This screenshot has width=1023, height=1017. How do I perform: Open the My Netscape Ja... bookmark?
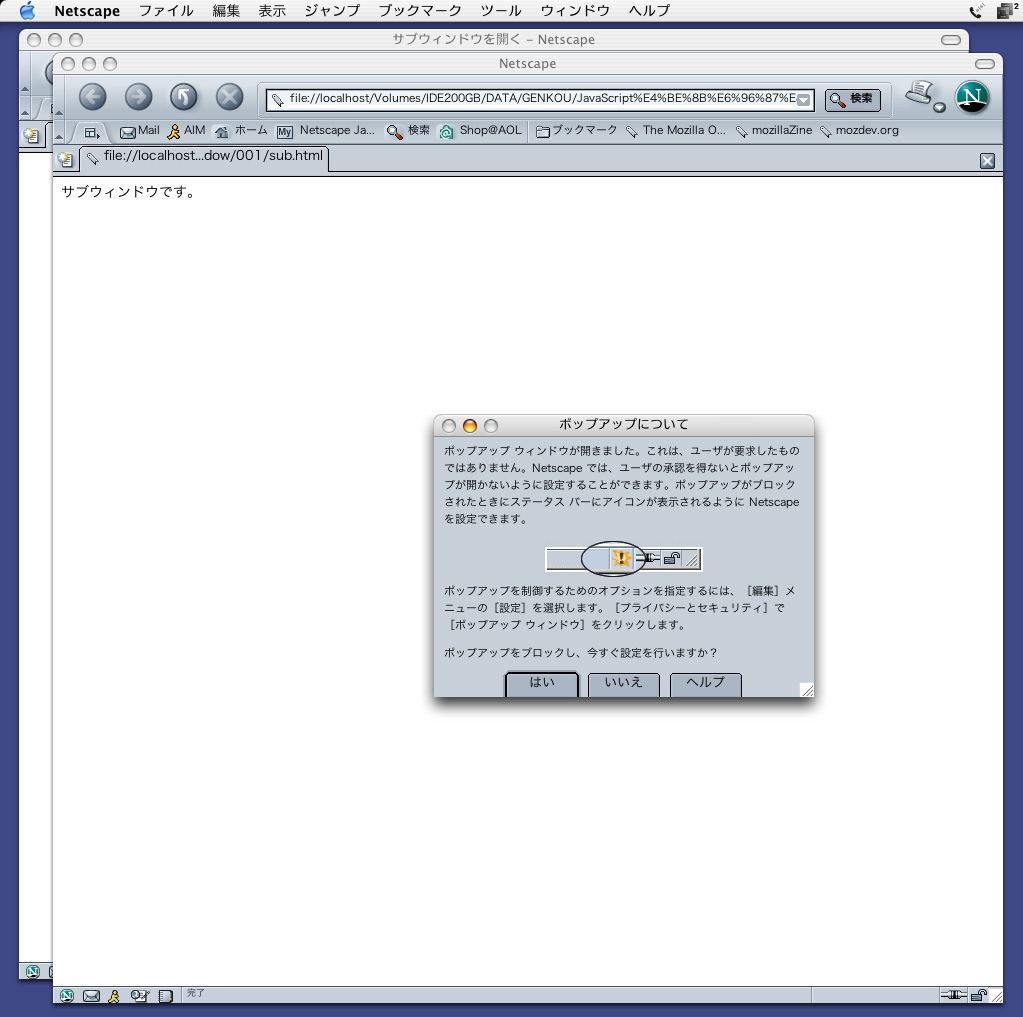pos(326,131)
